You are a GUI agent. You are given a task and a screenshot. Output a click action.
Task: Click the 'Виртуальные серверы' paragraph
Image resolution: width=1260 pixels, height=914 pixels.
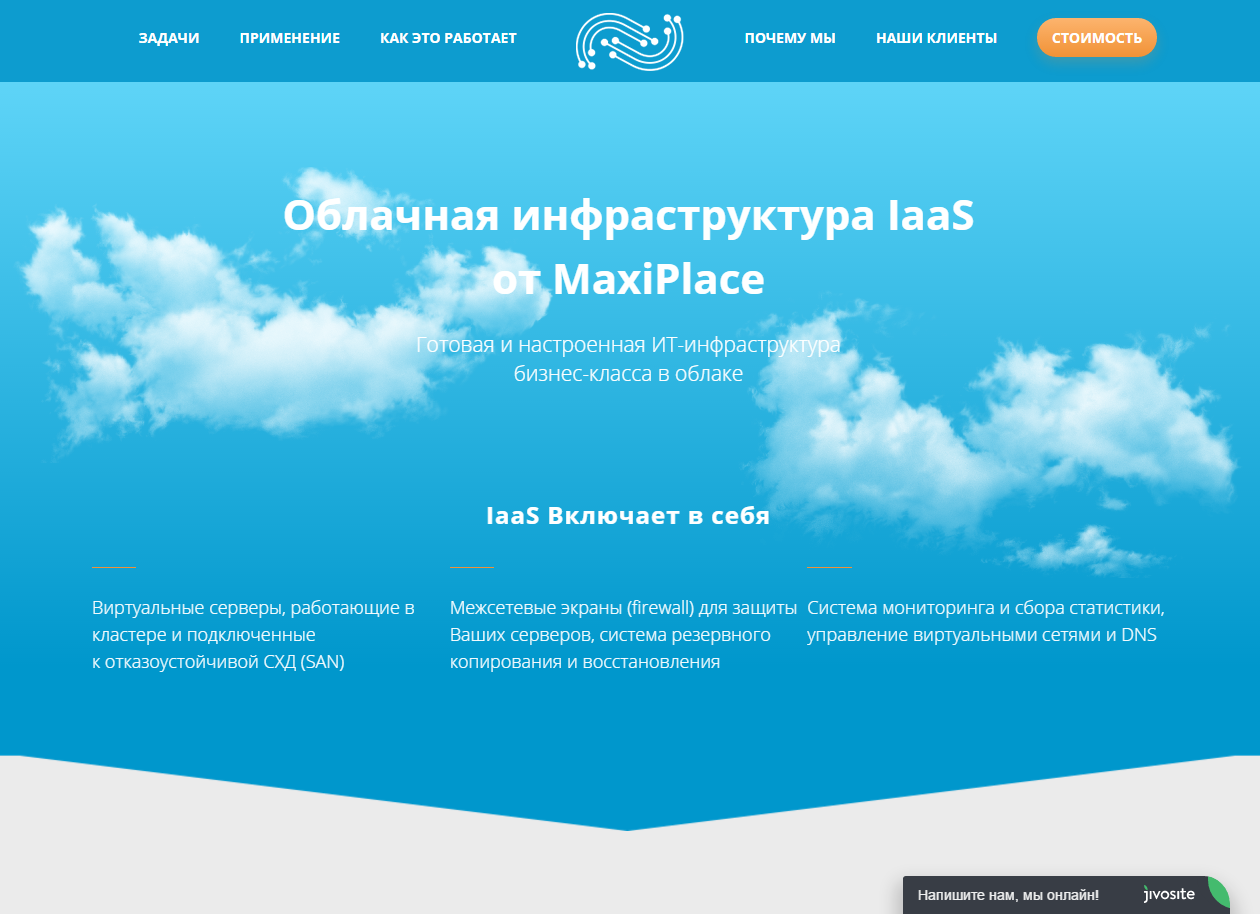coord(253,635)
